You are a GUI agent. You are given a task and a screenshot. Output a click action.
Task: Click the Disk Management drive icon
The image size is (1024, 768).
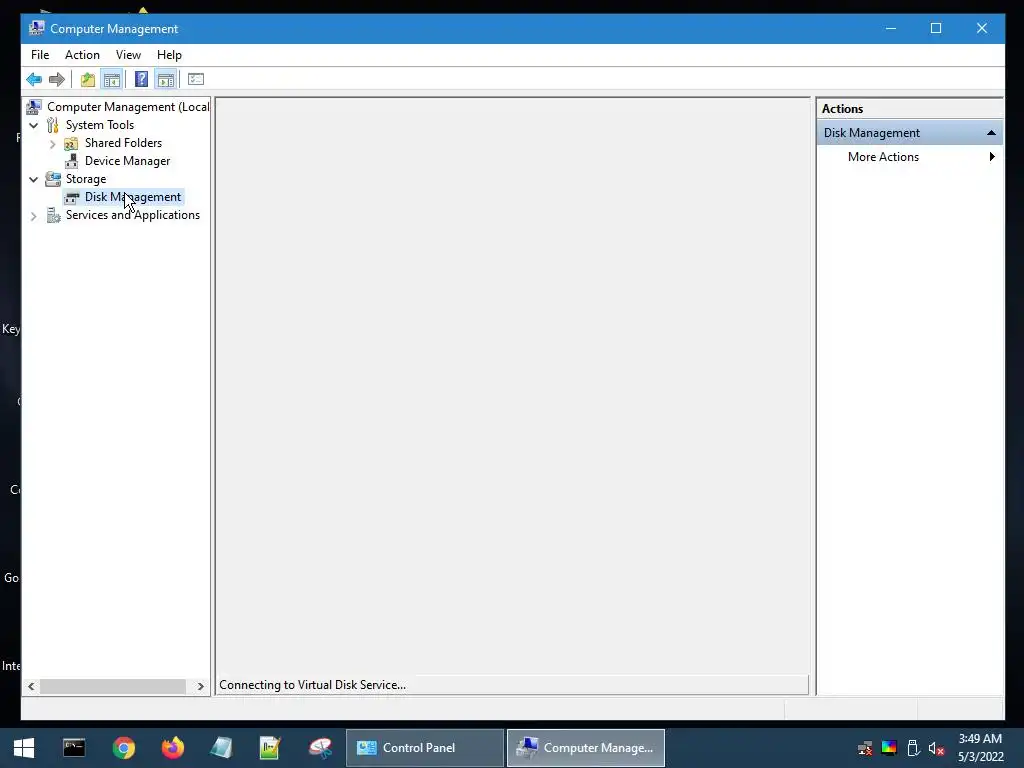72,197
